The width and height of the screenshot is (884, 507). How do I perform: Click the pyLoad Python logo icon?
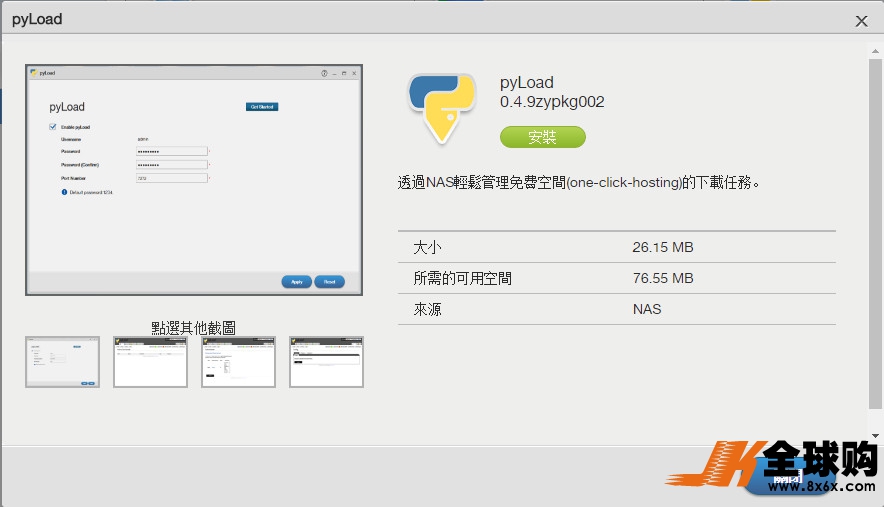(441, 109)
